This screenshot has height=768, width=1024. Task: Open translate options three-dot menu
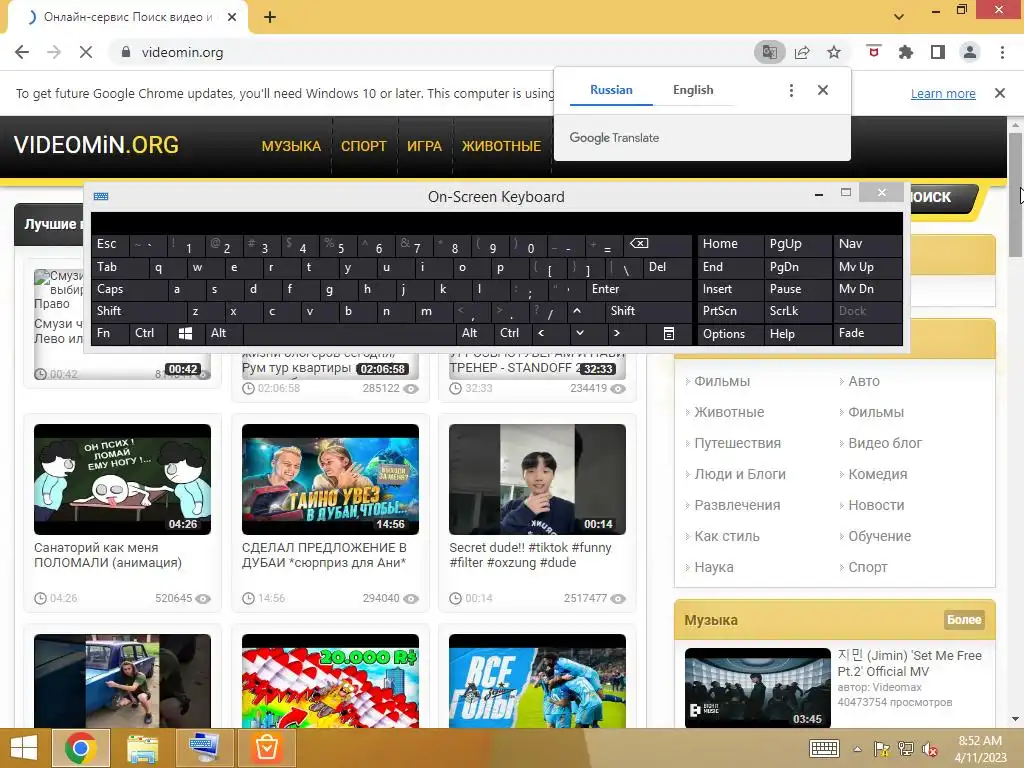pos(791,90)
